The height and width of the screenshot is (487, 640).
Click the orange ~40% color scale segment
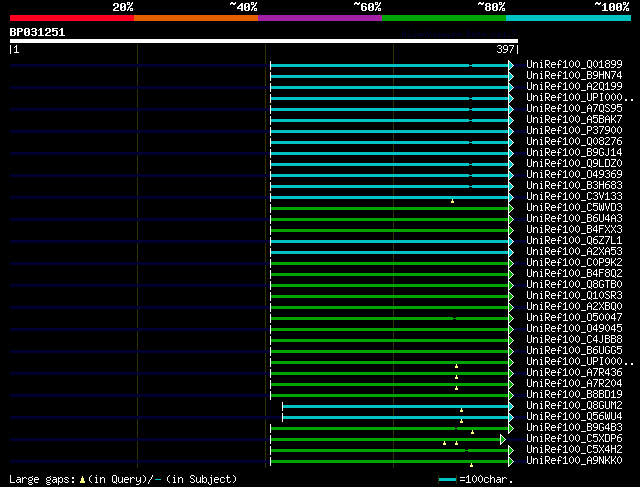[195, 18]
